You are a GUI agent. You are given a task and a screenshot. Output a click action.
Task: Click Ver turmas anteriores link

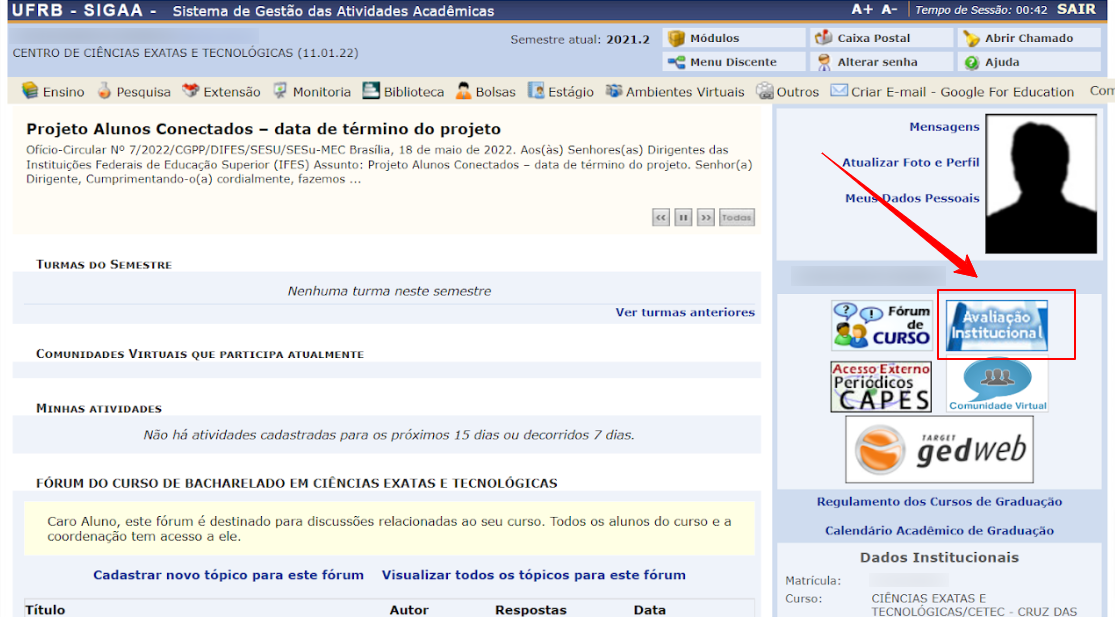(685, 312)
